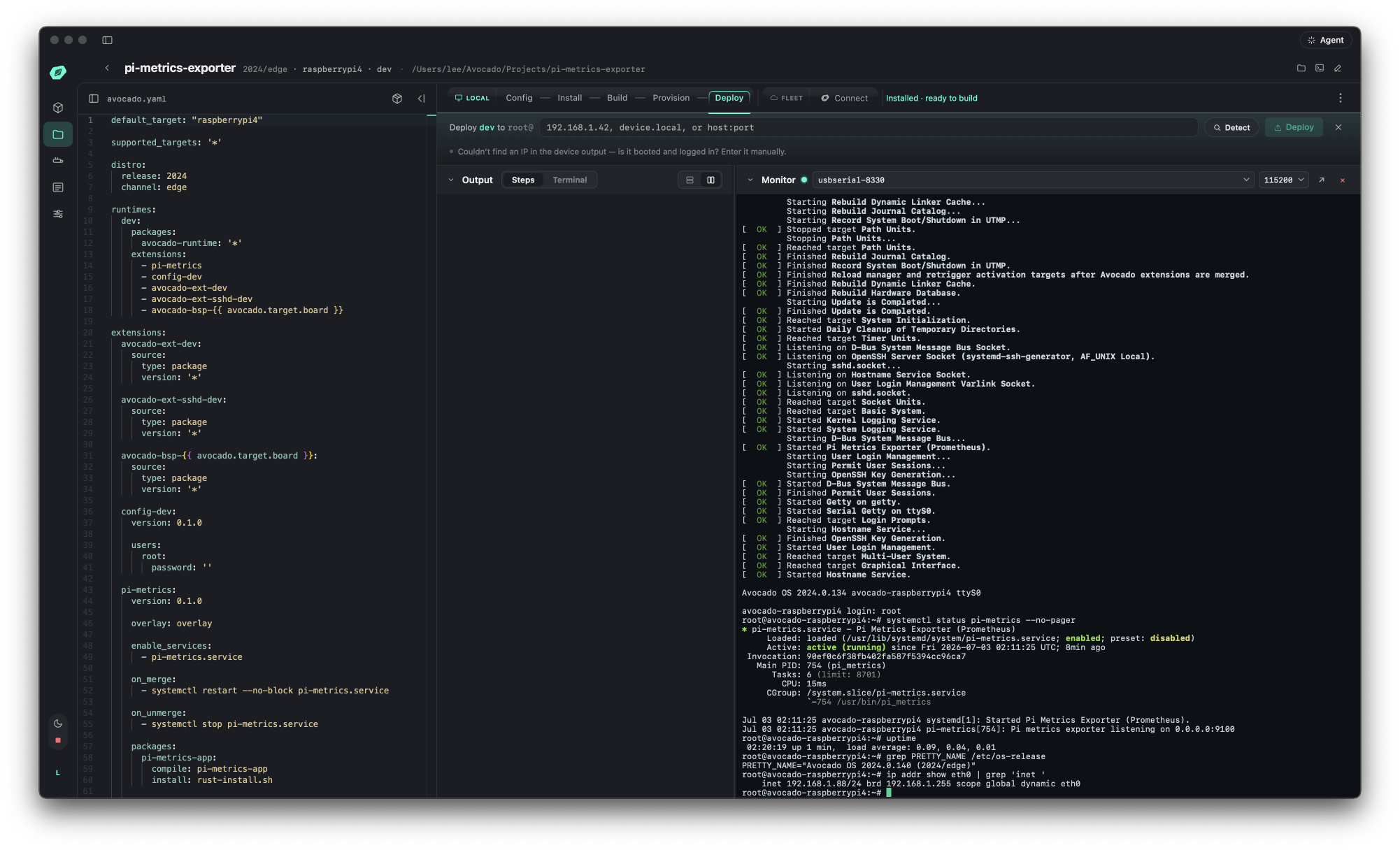Screen dimensions: 1400x850
Task: Go to the Config step
Action: tap(519, 98)
